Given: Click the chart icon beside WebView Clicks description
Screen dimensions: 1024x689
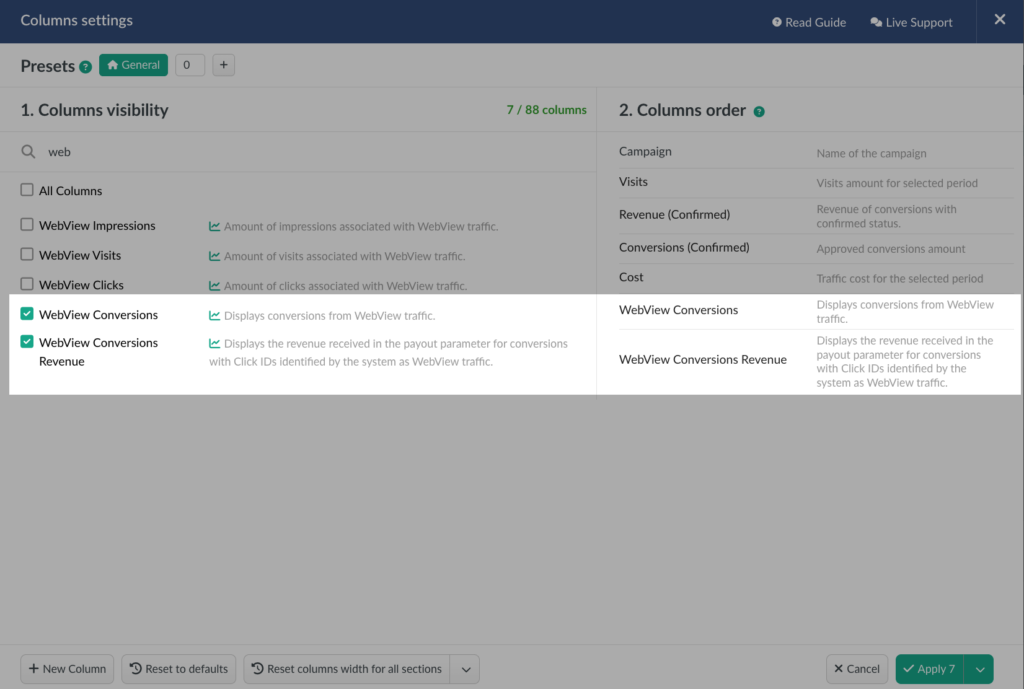Looking at the screenshot, I should pos(214,285).
